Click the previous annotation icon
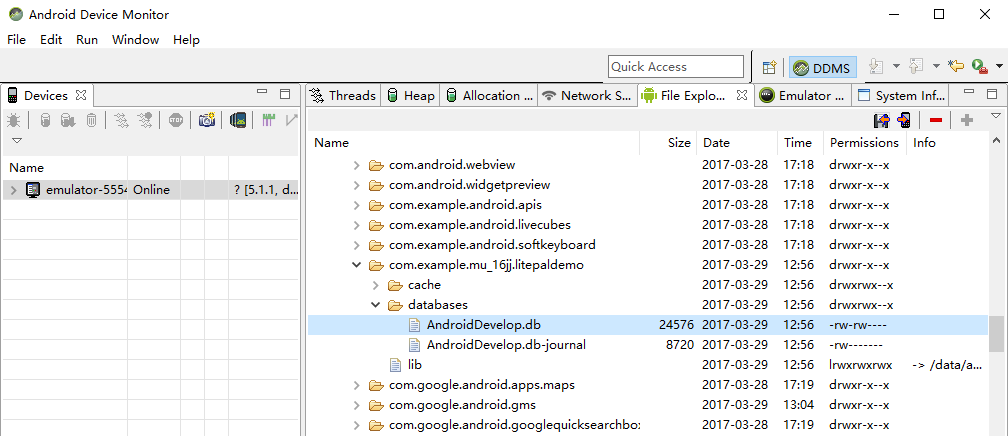The width and height of the screenshot is (1008, 436). tap(916, 66)
